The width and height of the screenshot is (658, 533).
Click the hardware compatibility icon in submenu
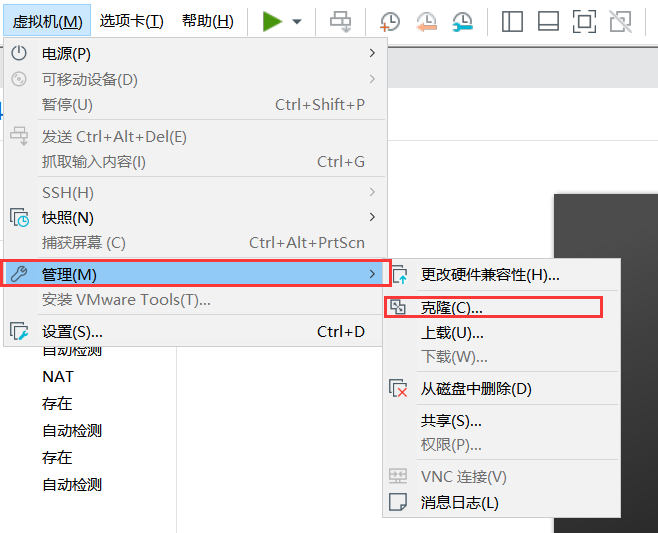[x=400, y=274]
